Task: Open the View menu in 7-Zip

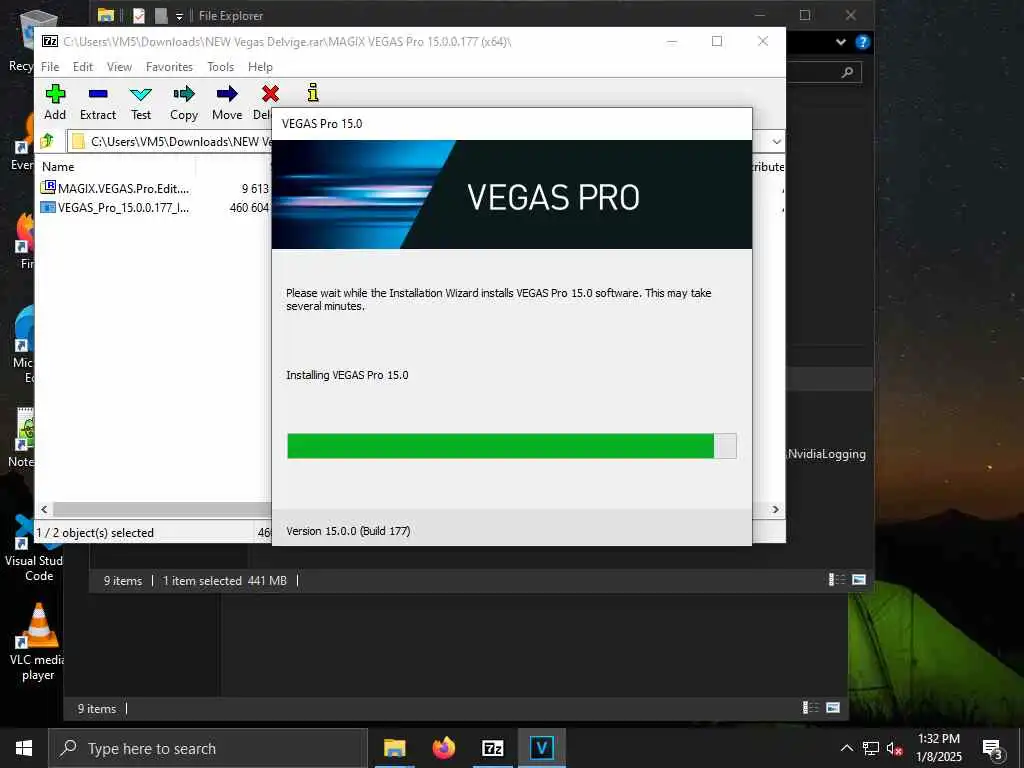Action: (120, 67)
